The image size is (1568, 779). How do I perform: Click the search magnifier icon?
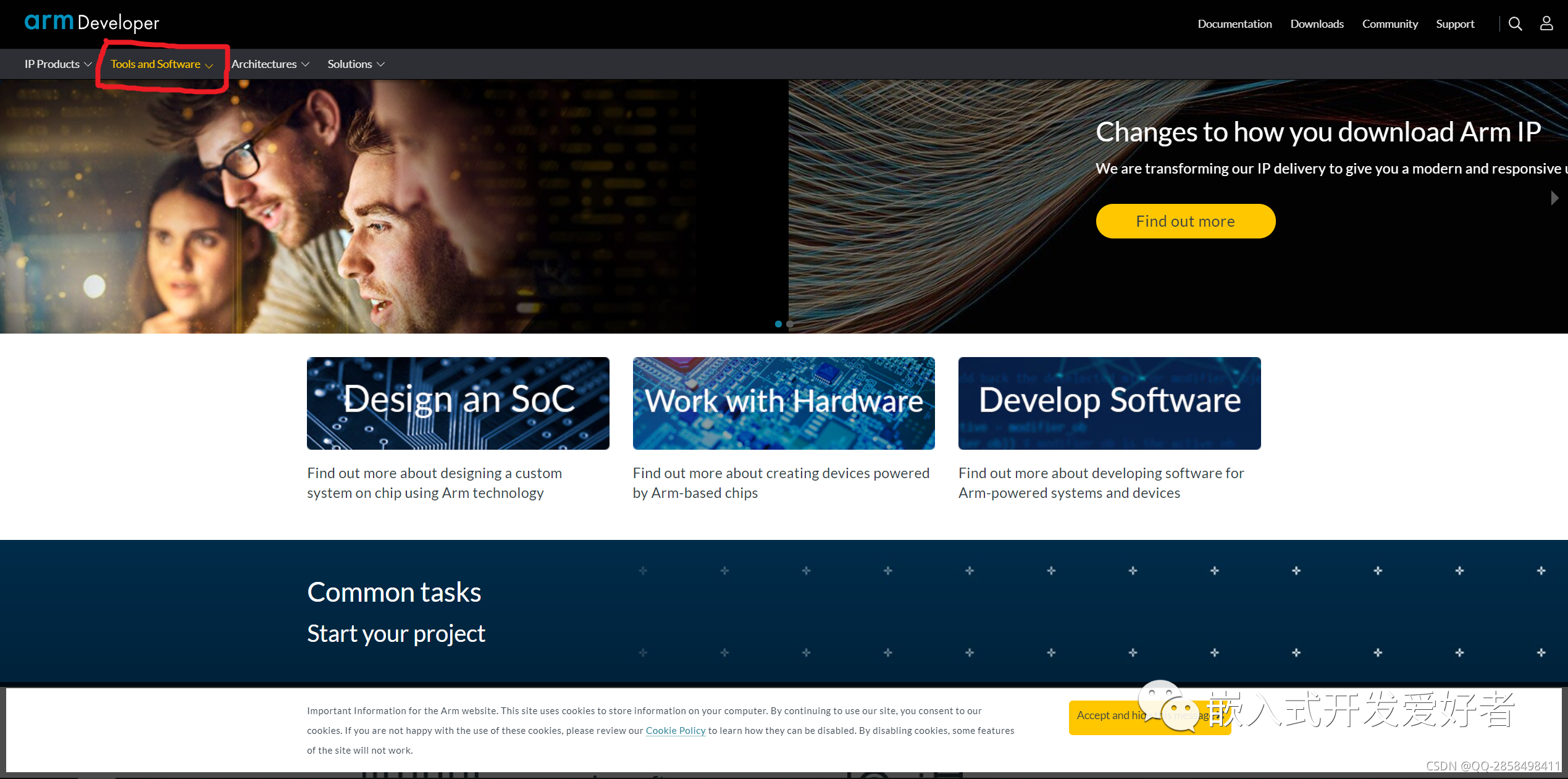click(x=1515, y=23)
